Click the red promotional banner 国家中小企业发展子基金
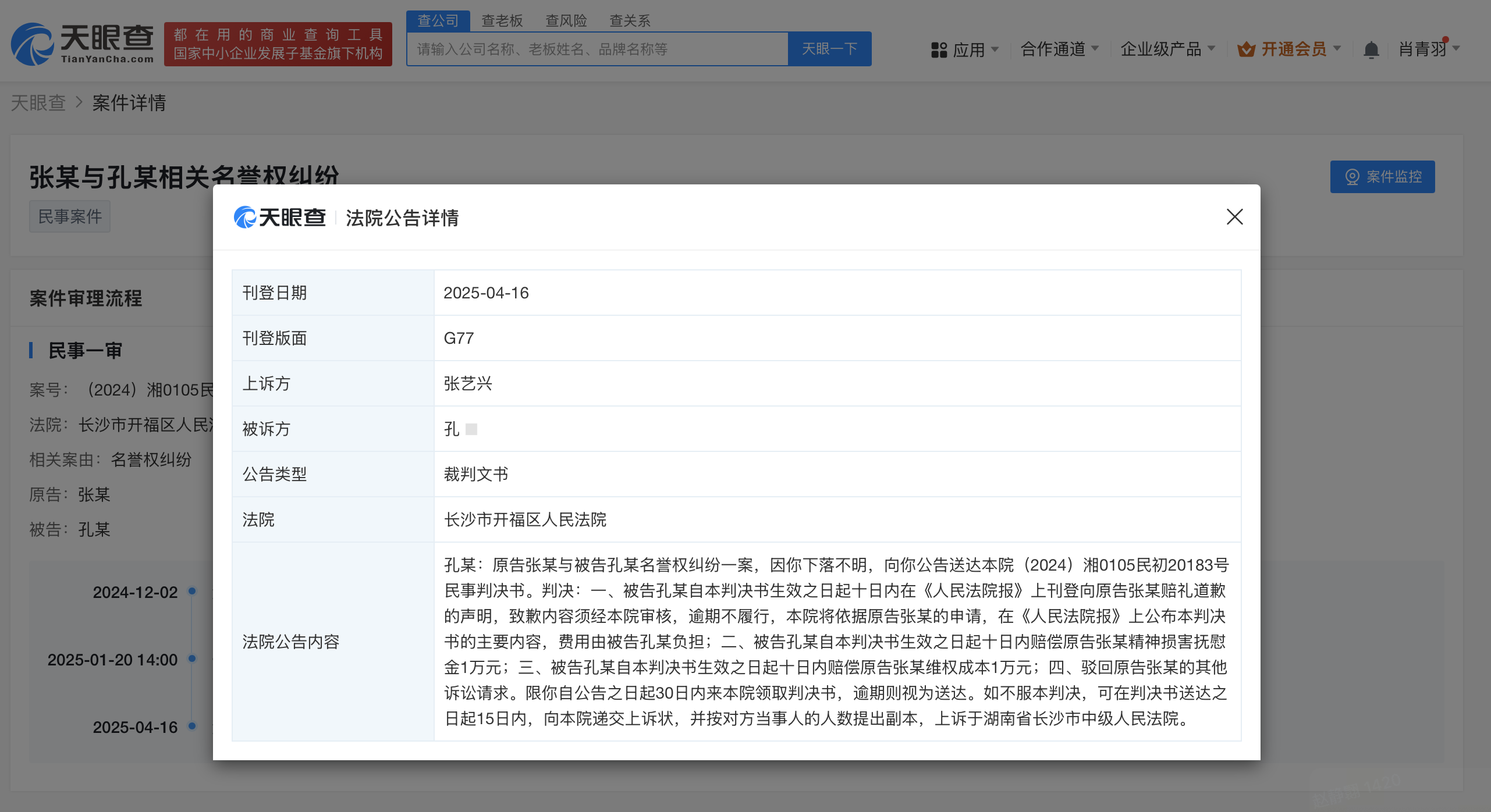 278,44
